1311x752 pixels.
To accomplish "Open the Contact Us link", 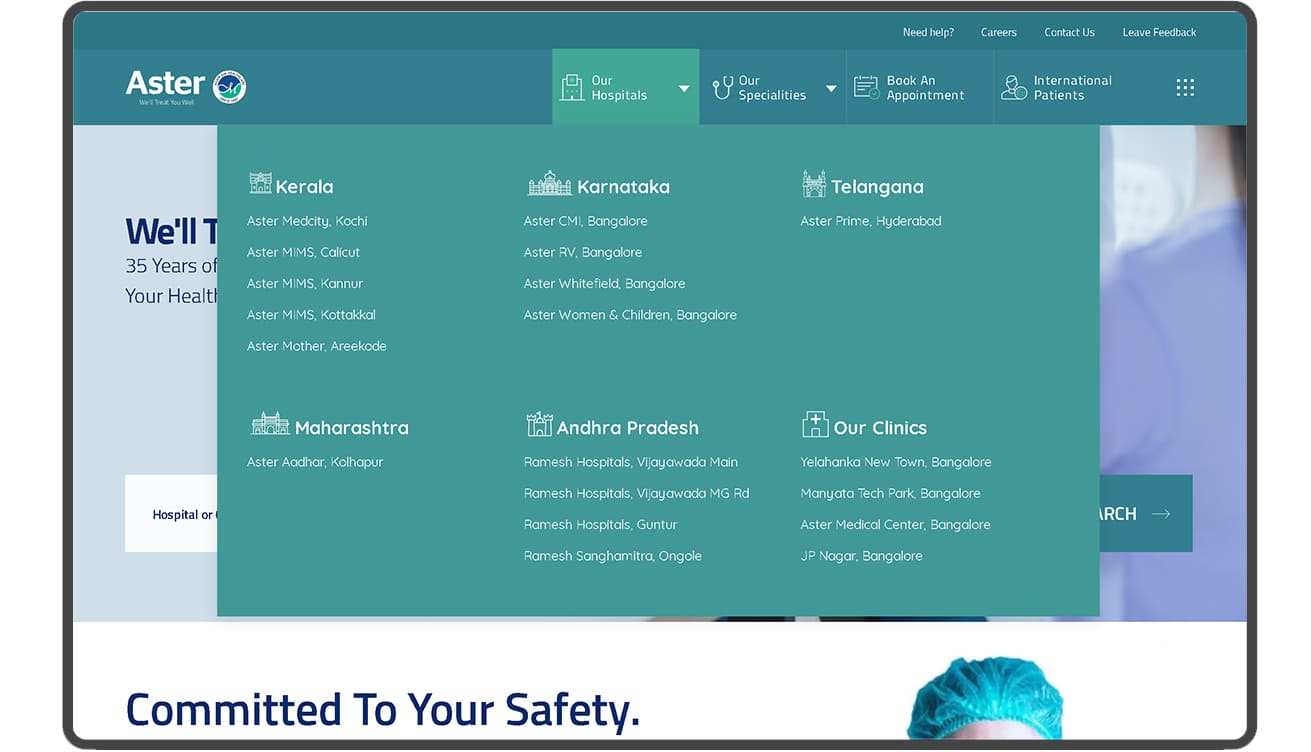I will [x=1069, y=32].
